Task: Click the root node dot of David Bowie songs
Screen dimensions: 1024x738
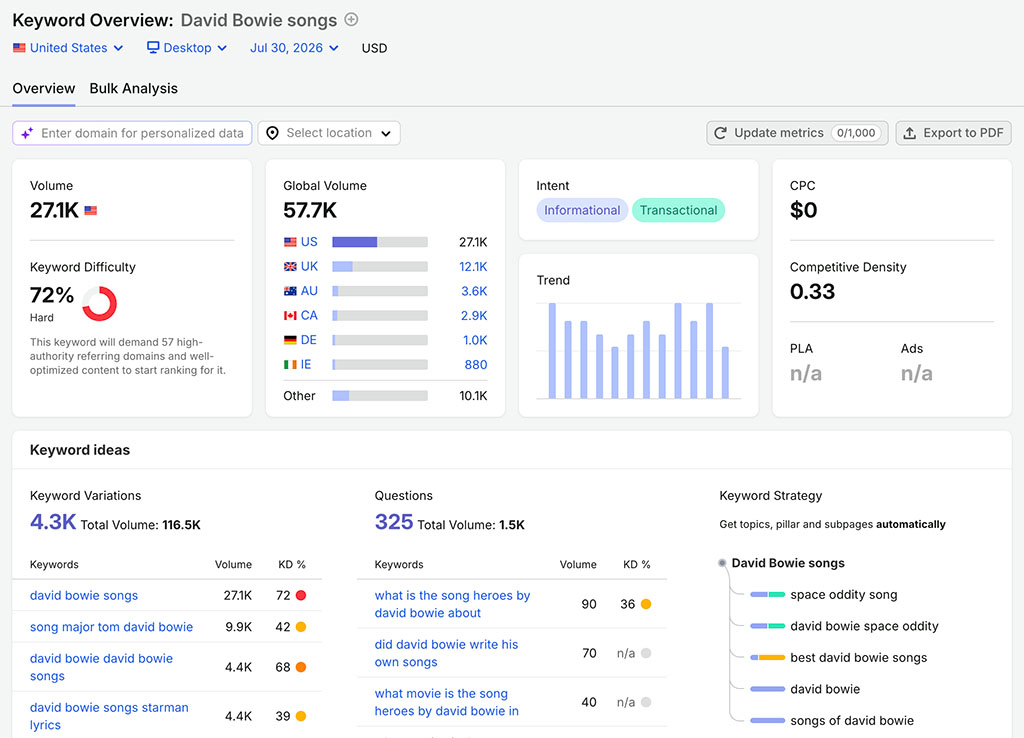Action: [x=722, y=563]
